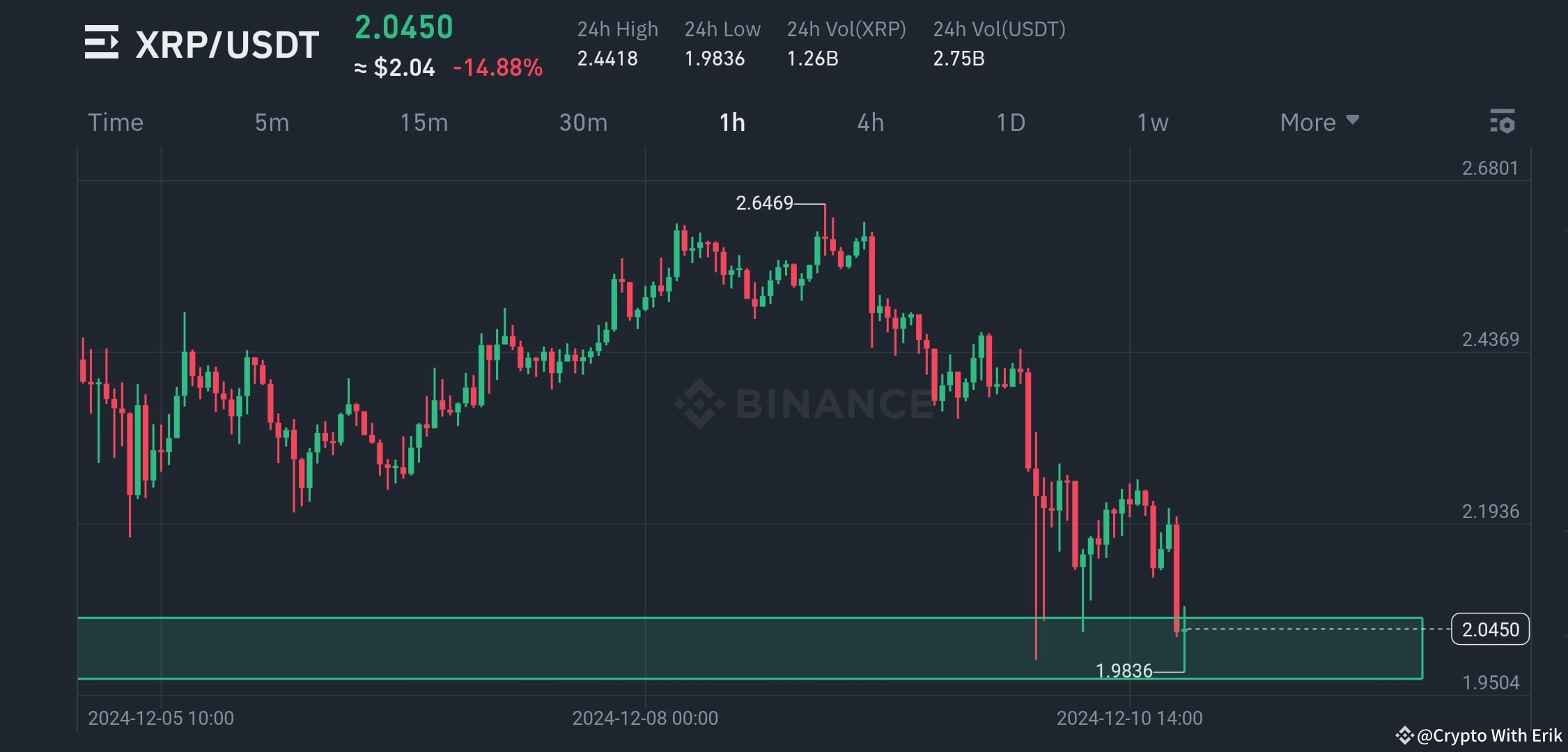Select the 1D timeframe
The height and width of the screenshot is (752, 1568).
[1010, 122]
